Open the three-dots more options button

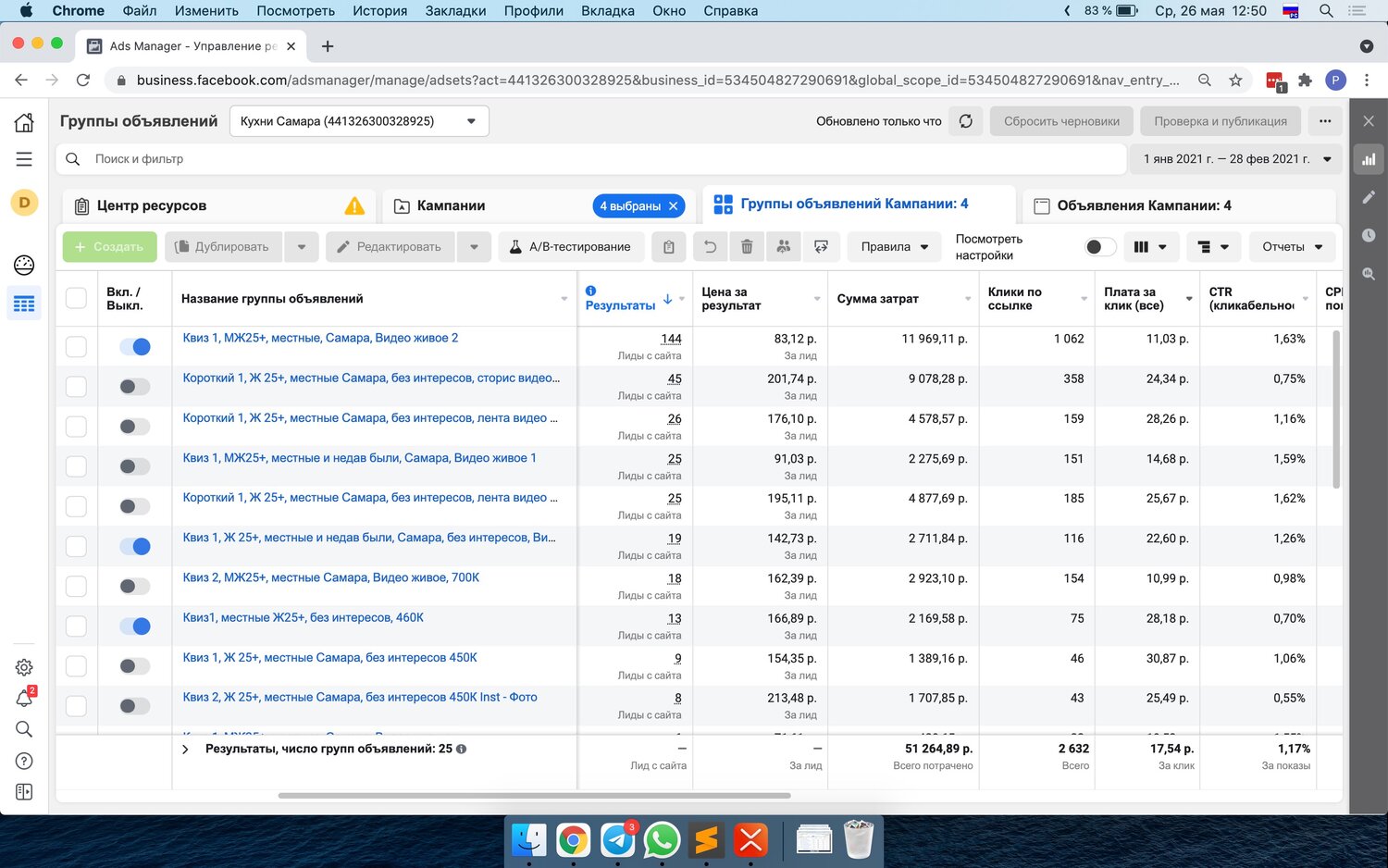1325,121
